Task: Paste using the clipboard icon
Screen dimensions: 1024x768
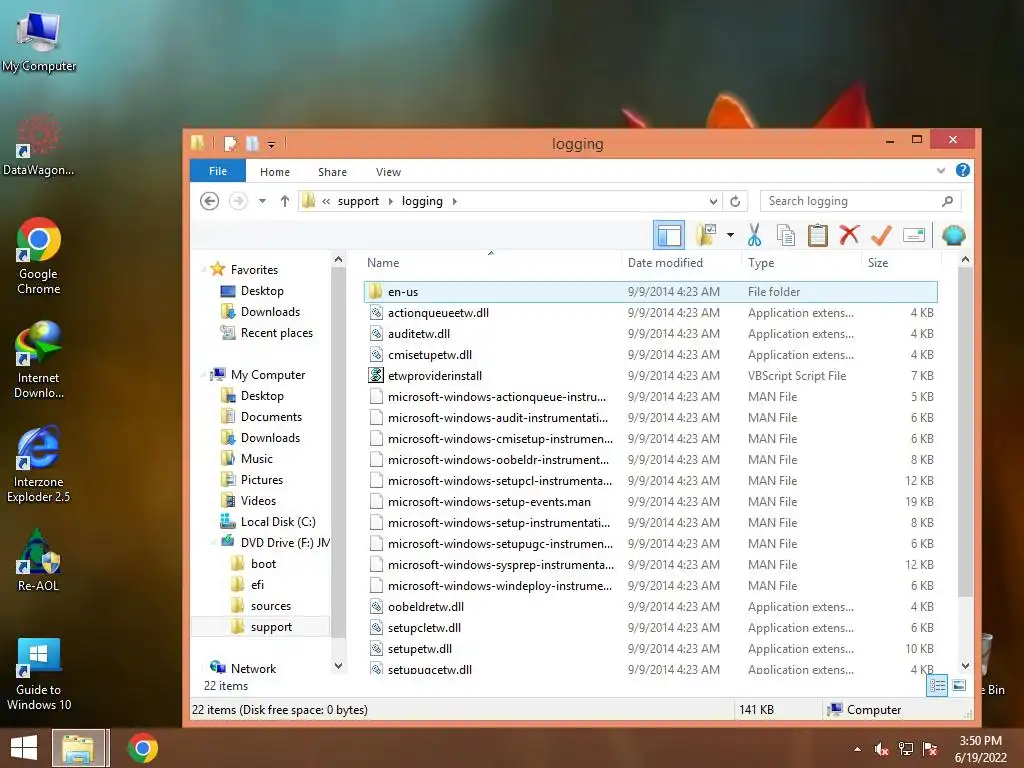Action: tap(818, 235)
